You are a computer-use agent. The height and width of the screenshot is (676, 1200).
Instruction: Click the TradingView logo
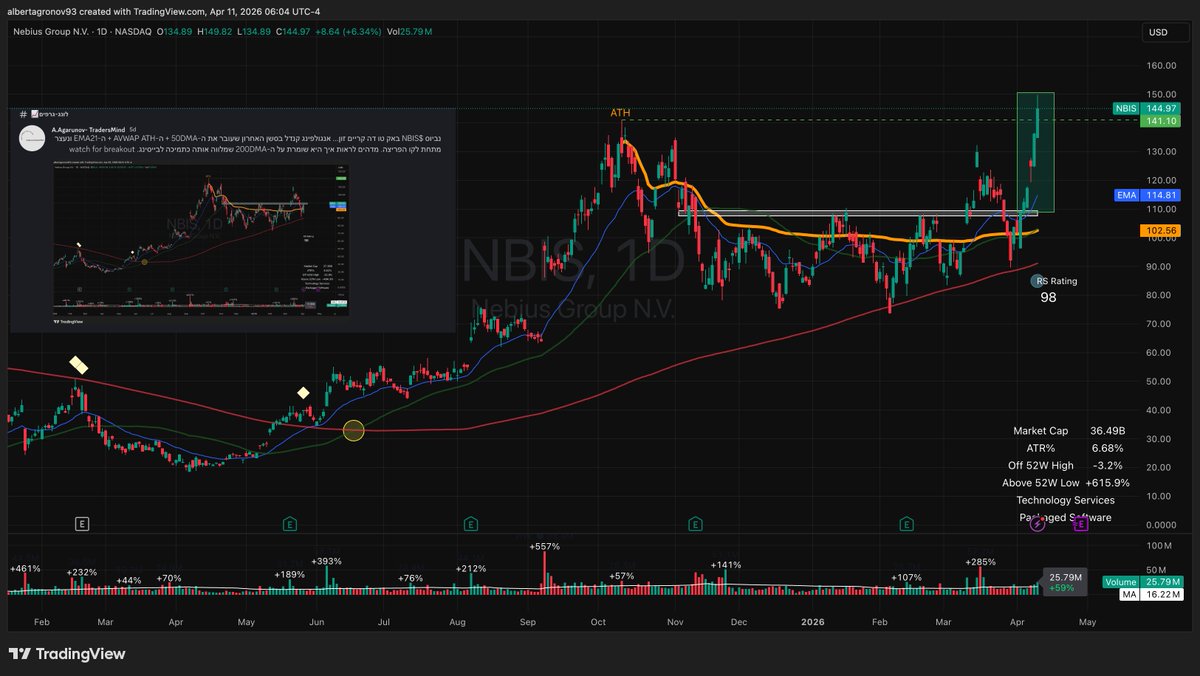point(68,653)
